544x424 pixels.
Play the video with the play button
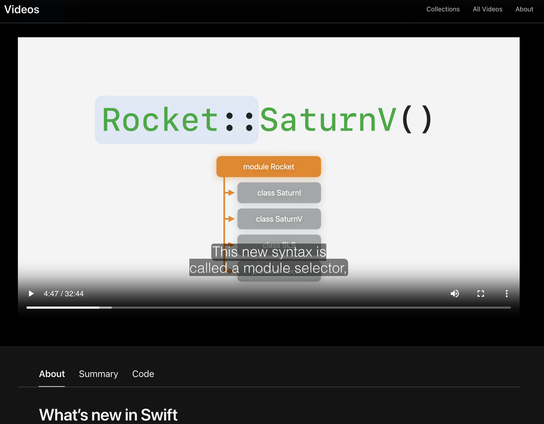click(x=31, y=294)
